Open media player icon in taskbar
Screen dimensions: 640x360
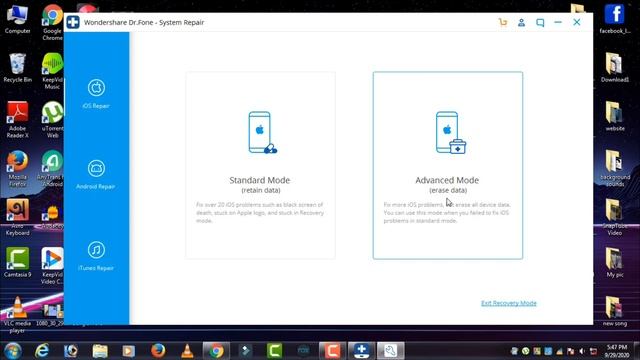click(x=129, y=351)
